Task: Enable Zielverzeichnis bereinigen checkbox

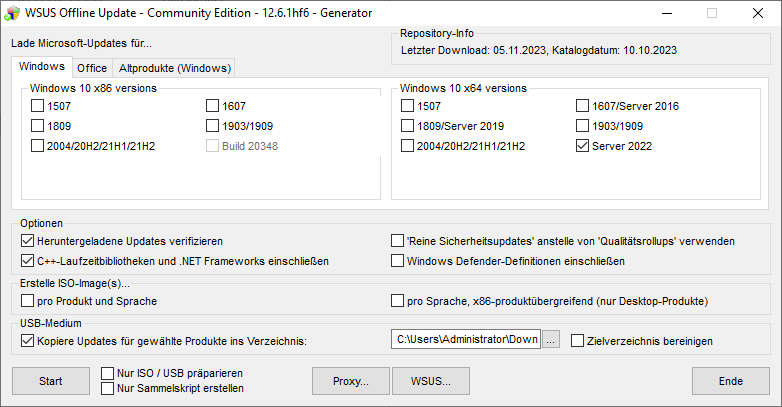Action: (577, 341)
